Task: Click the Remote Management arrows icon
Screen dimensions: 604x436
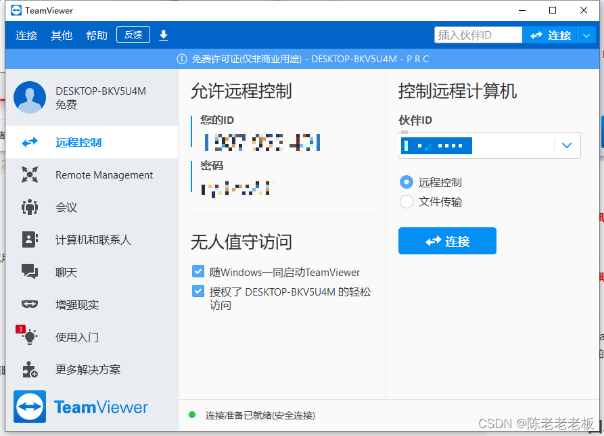Action: pyautogui.click(x=30, y=174)
